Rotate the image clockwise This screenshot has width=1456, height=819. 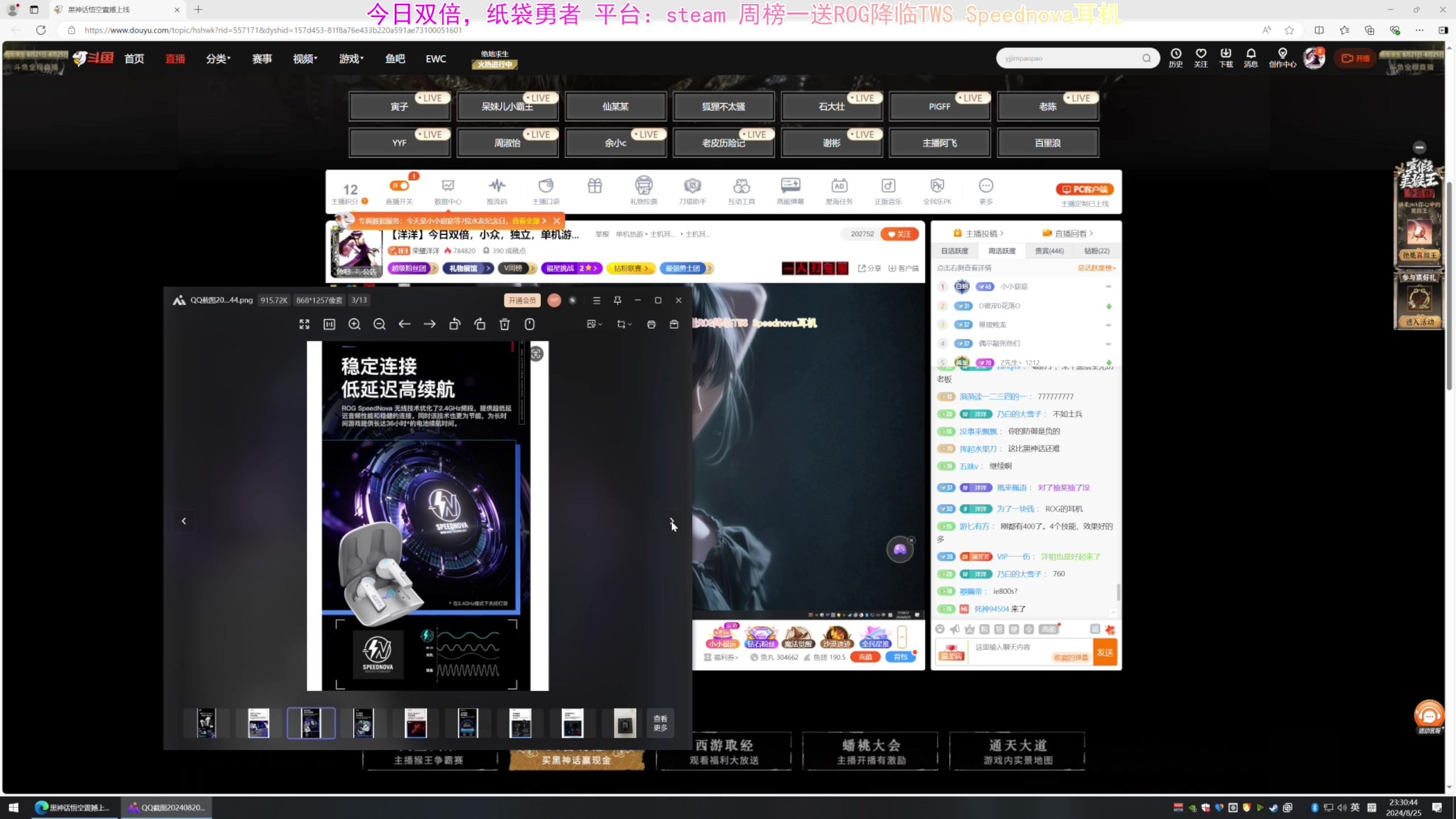(x=479, y=324)
